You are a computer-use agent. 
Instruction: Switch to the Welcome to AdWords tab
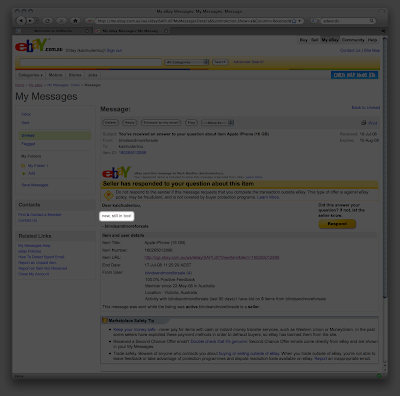[x=53, y=31]
